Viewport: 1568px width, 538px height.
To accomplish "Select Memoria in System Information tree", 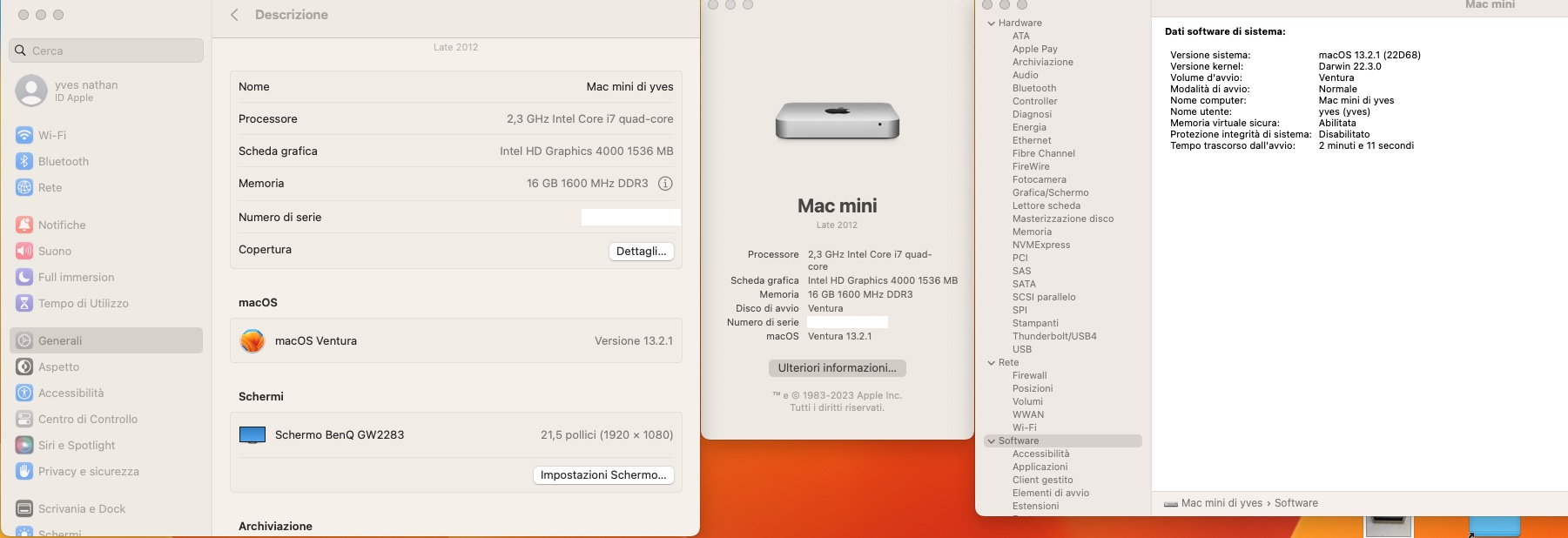I will point(1033,232).
